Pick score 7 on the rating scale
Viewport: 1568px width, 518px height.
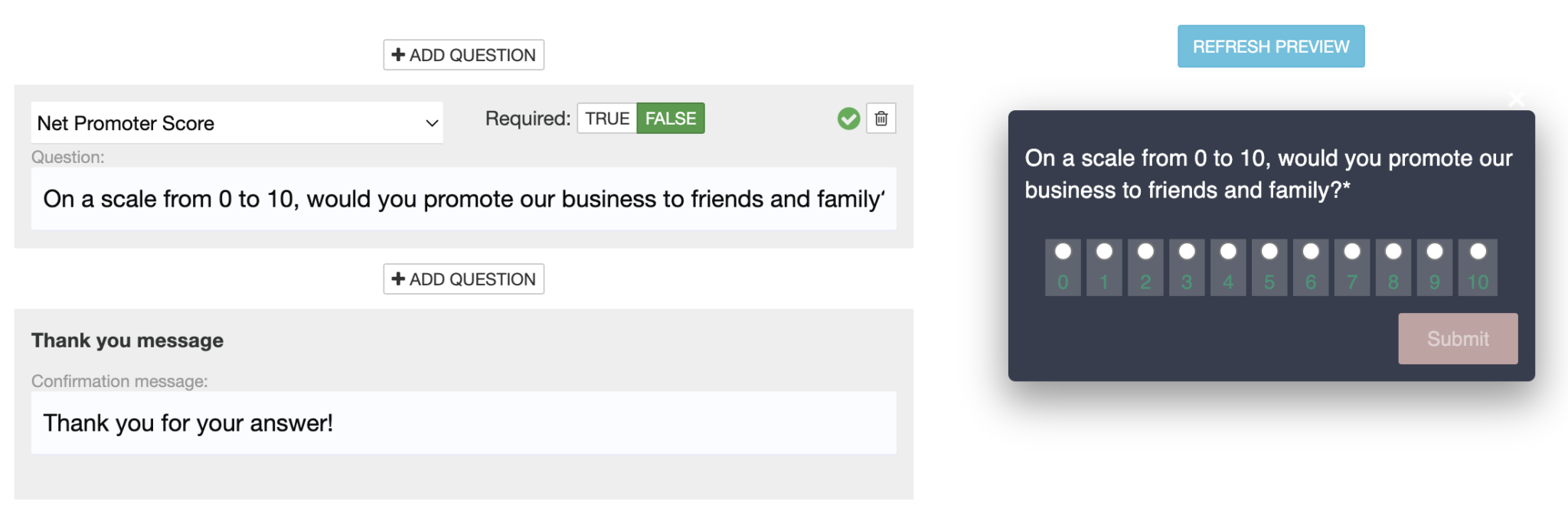click(x=1352, y=250)
